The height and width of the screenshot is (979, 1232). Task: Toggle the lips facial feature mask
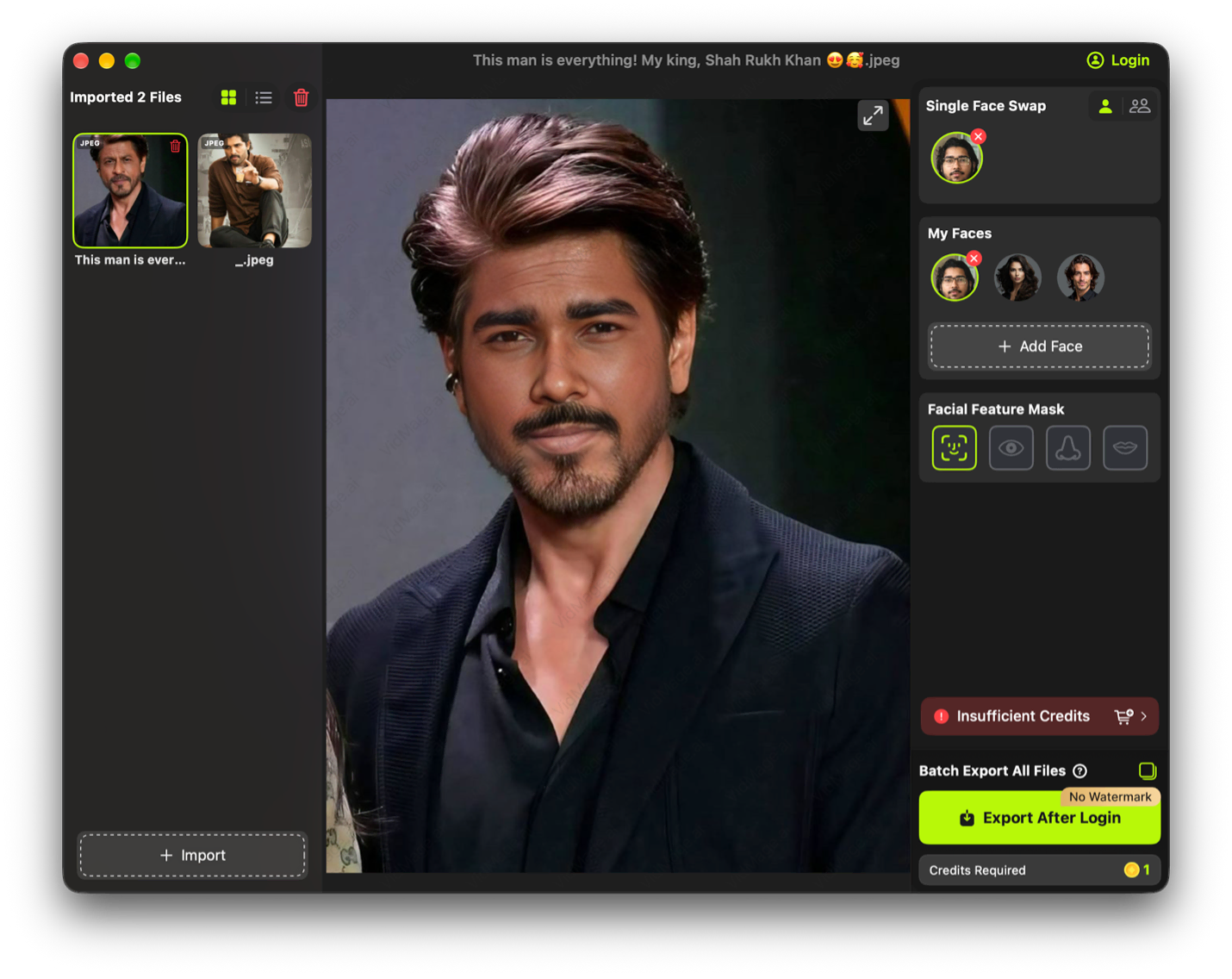[x=1124, y=447]
